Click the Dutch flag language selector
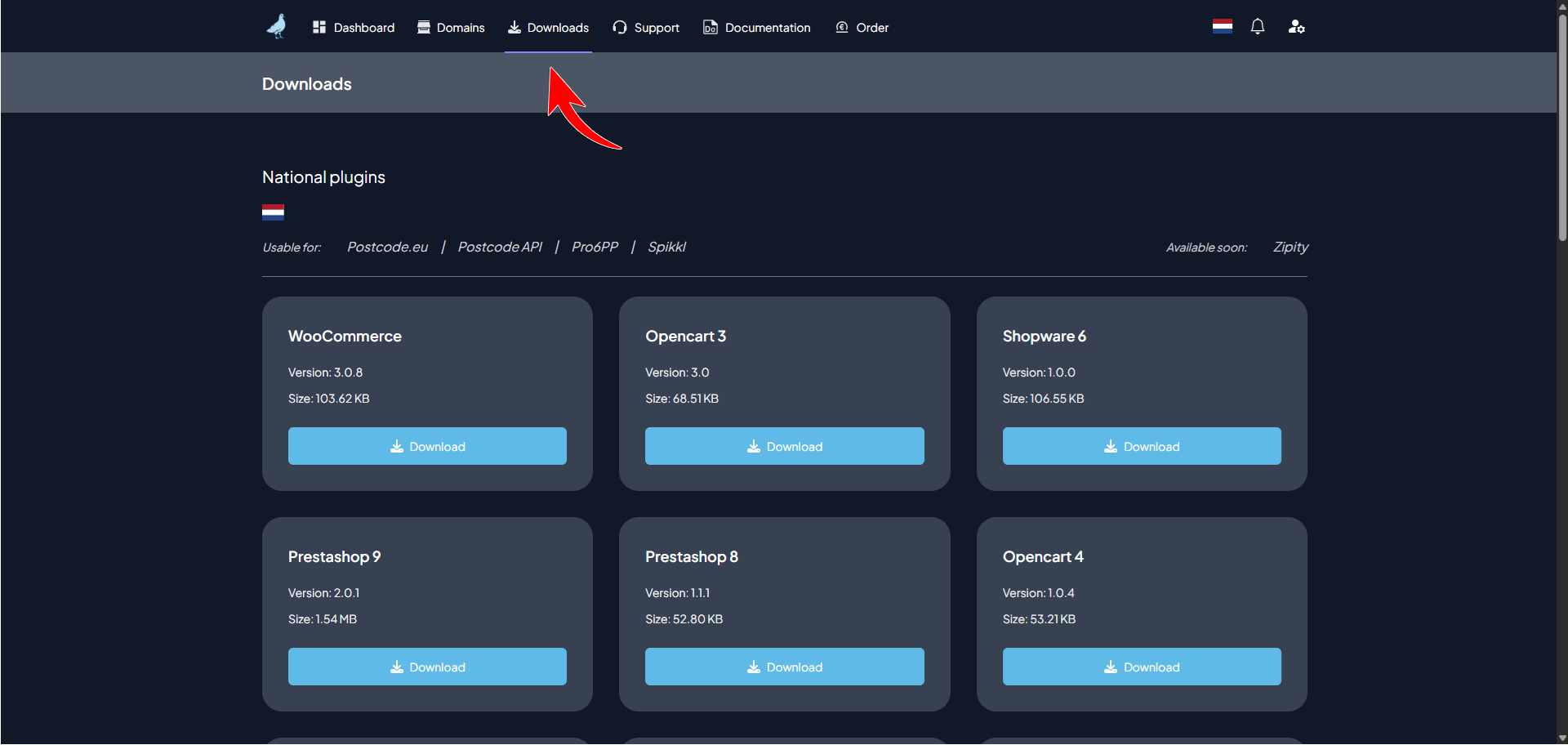The image size is (1568, 745). coord(1222,27)
